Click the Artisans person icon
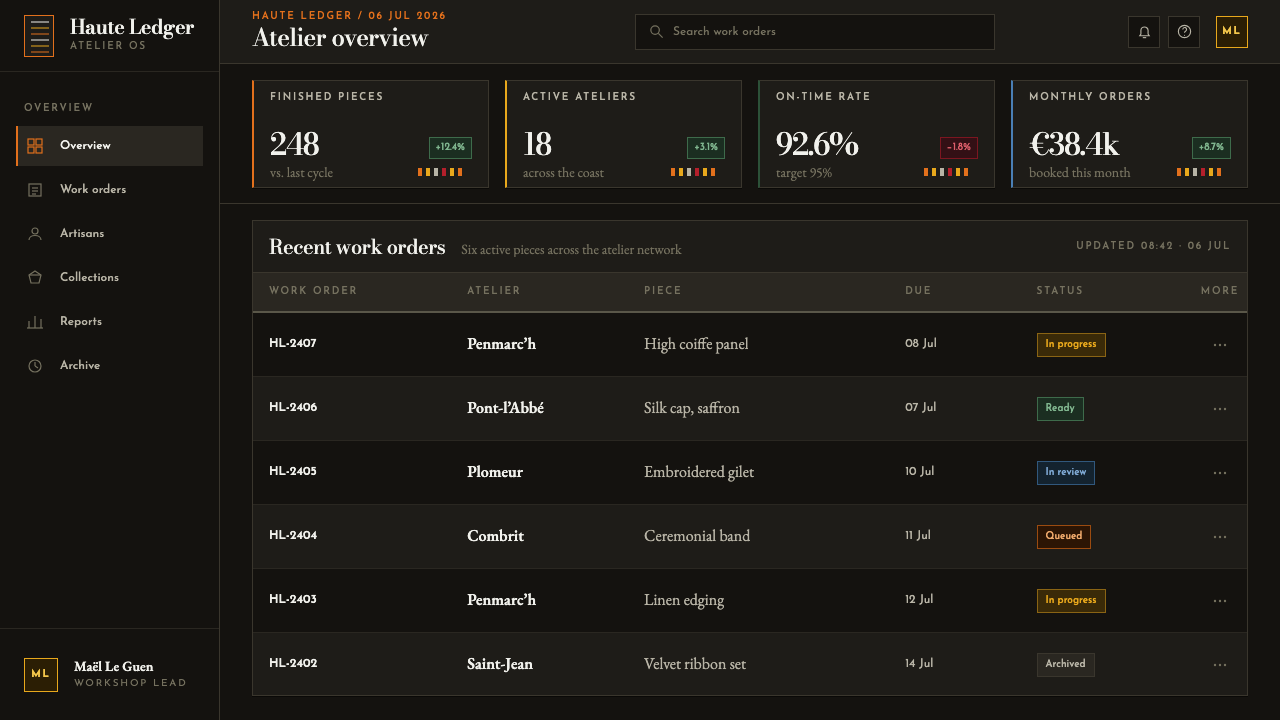This screenshot has height=720, width=1280. point(35,234)
